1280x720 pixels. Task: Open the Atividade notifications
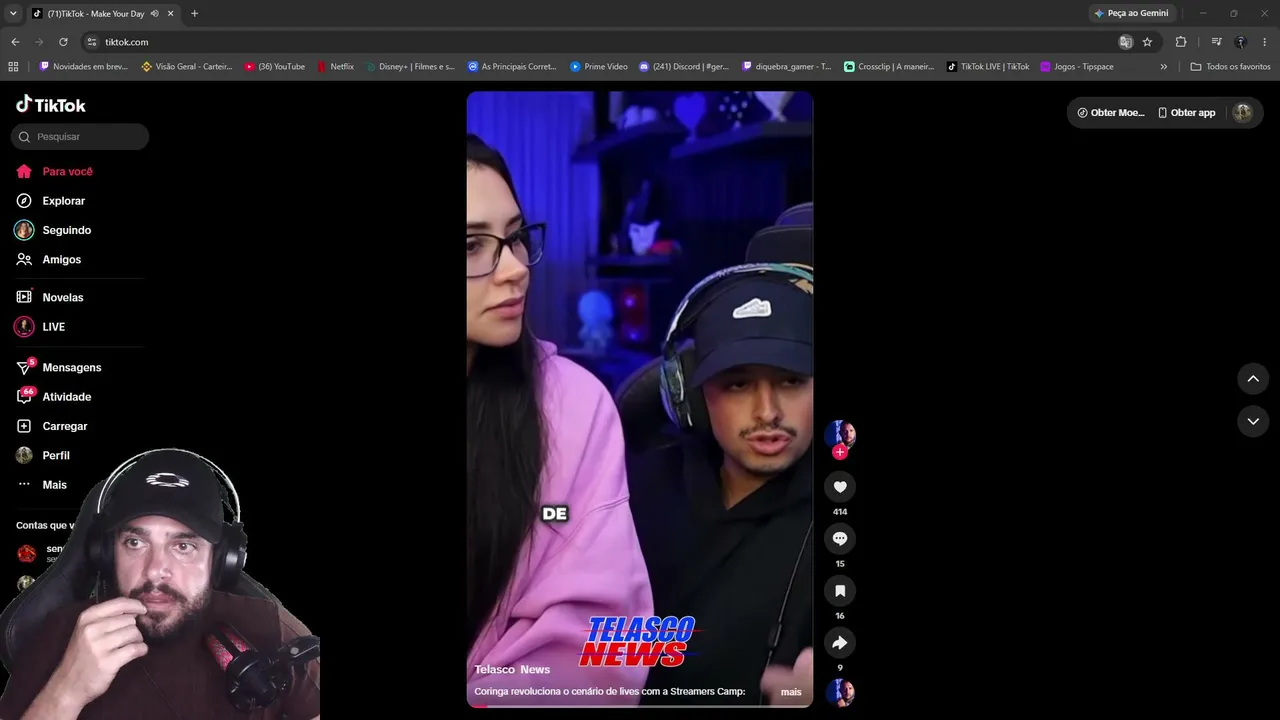pyautogui.click(x=54, y=397)
